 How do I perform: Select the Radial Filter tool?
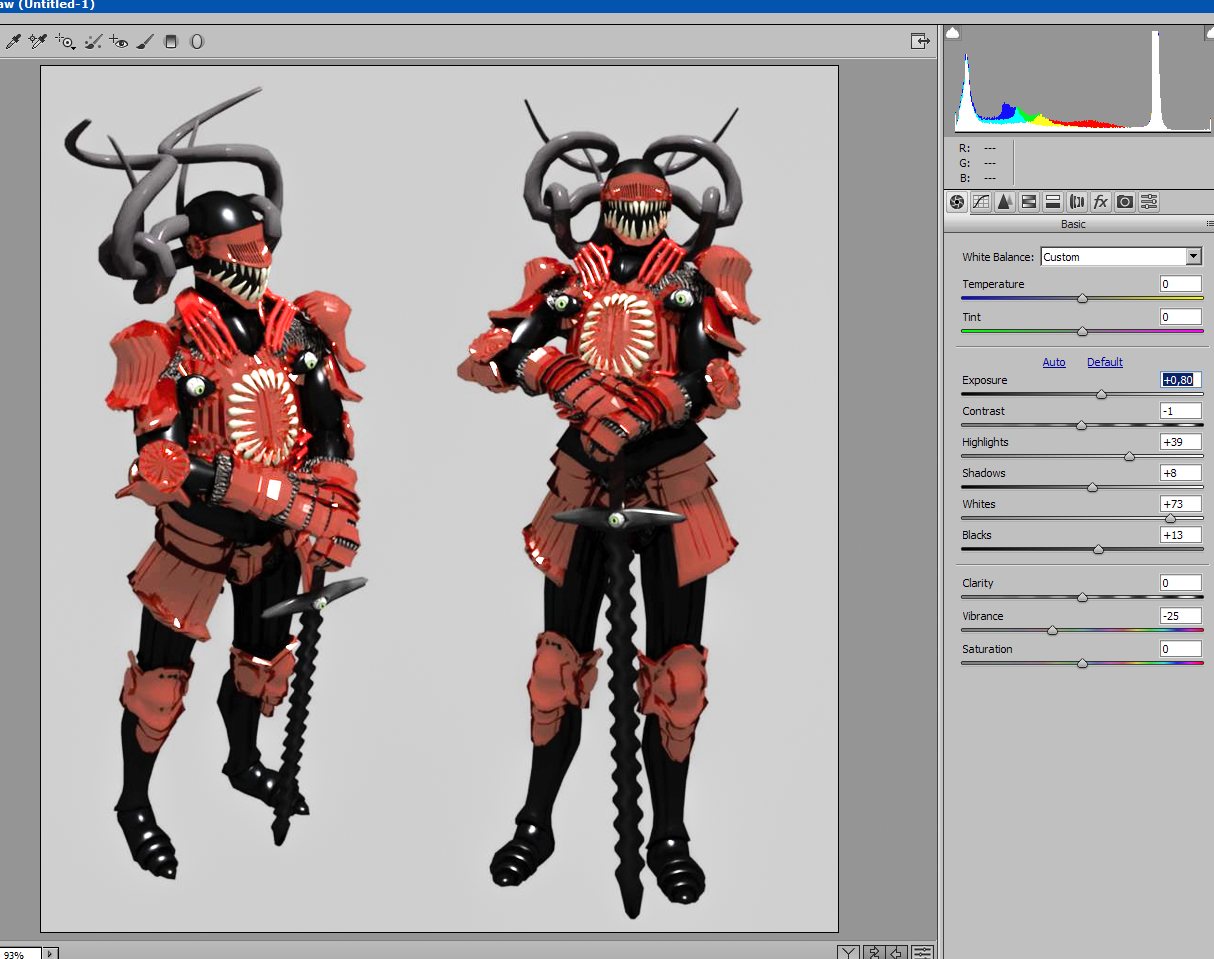[197, 41]
